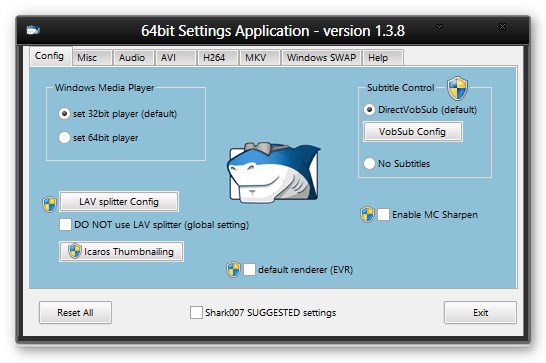Click the shark app icon in title bar

tap(33, 30)
